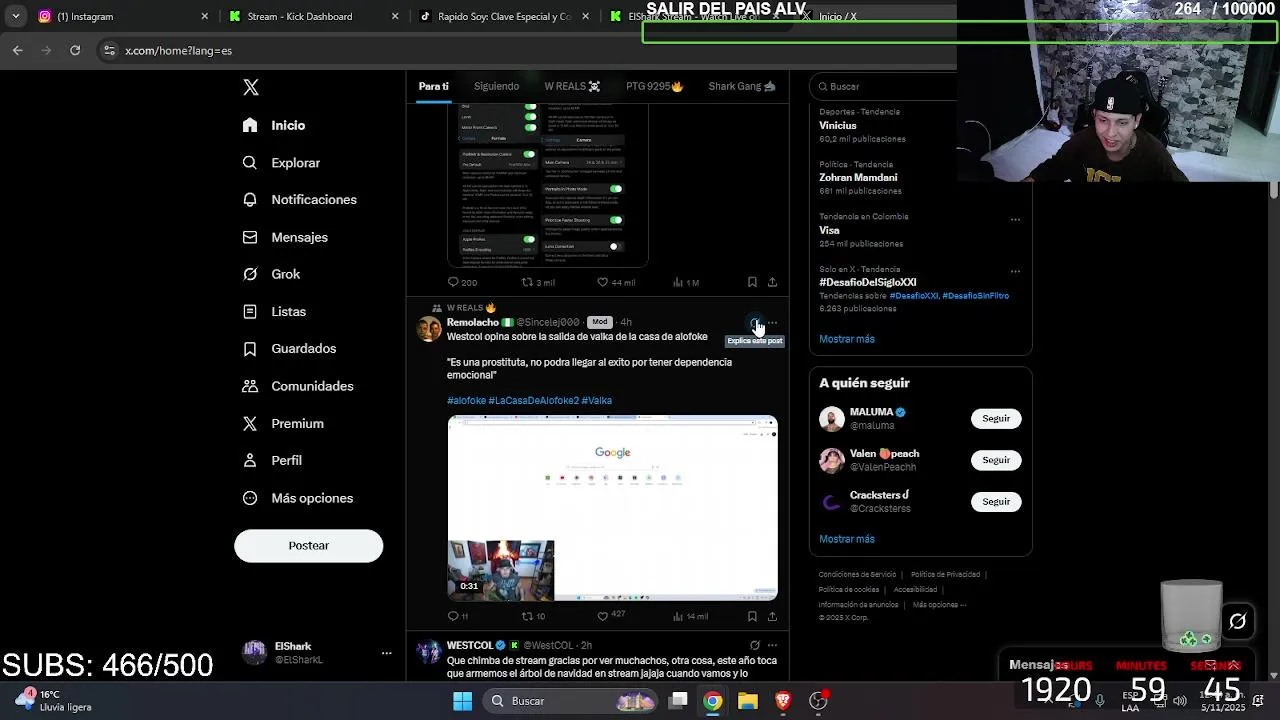Open Perfil in the sidebar
1280x720 pixels.
[272, 460]
